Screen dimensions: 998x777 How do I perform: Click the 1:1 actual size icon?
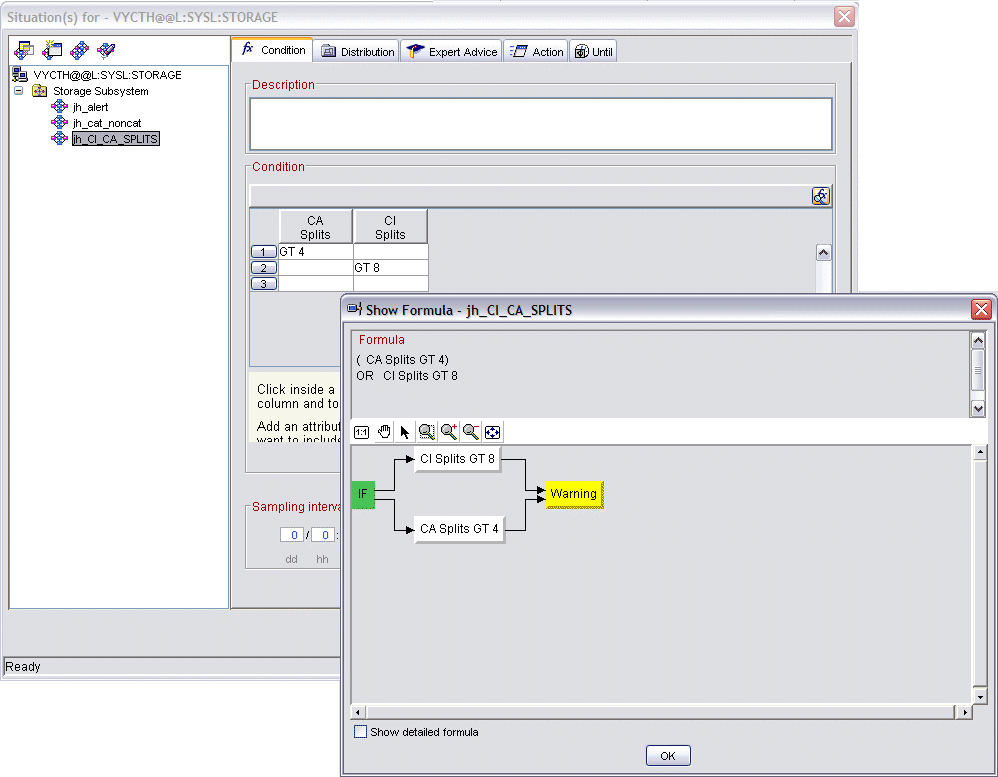pyautogui.click(x=361, y=432)
